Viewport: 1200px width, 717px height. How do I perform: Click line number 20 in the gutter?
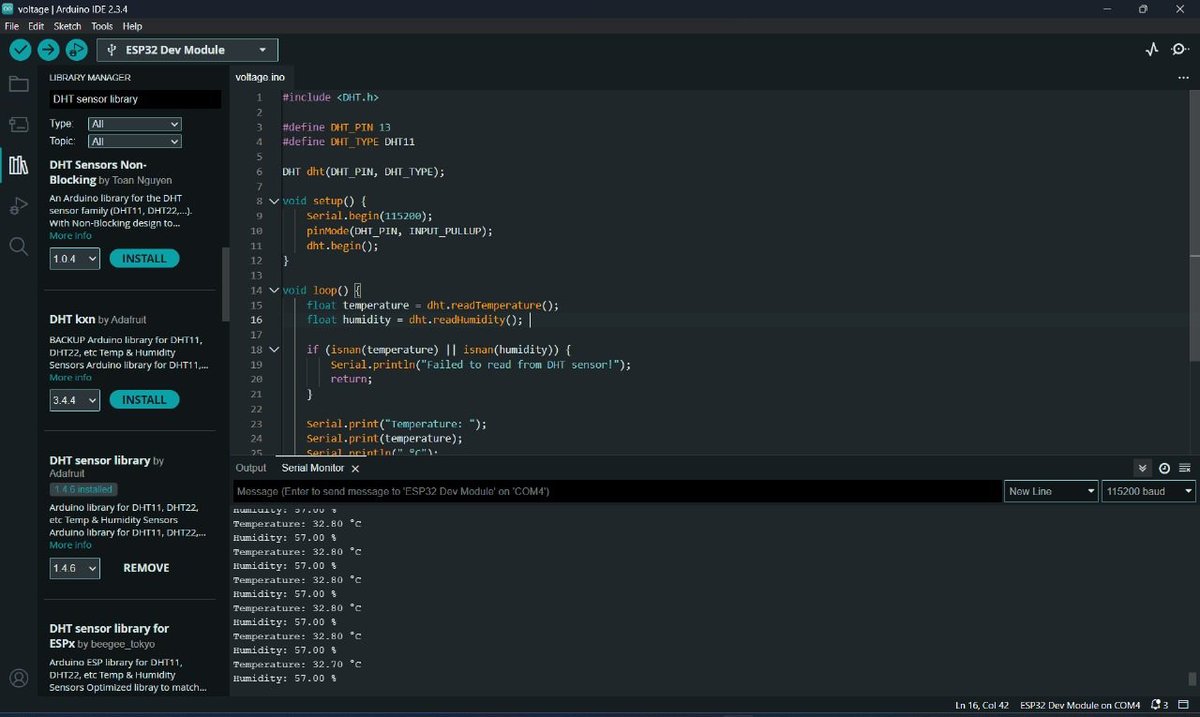click(256, 379)
